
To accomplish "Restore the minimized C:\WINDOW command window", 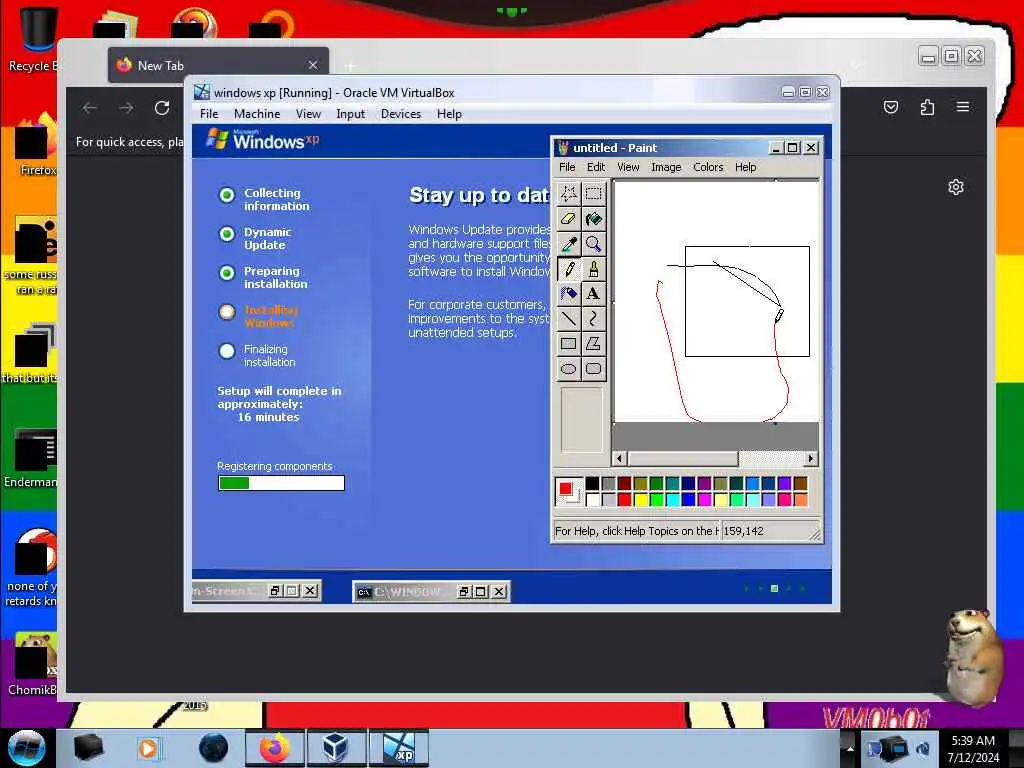I will pos(464,592).
